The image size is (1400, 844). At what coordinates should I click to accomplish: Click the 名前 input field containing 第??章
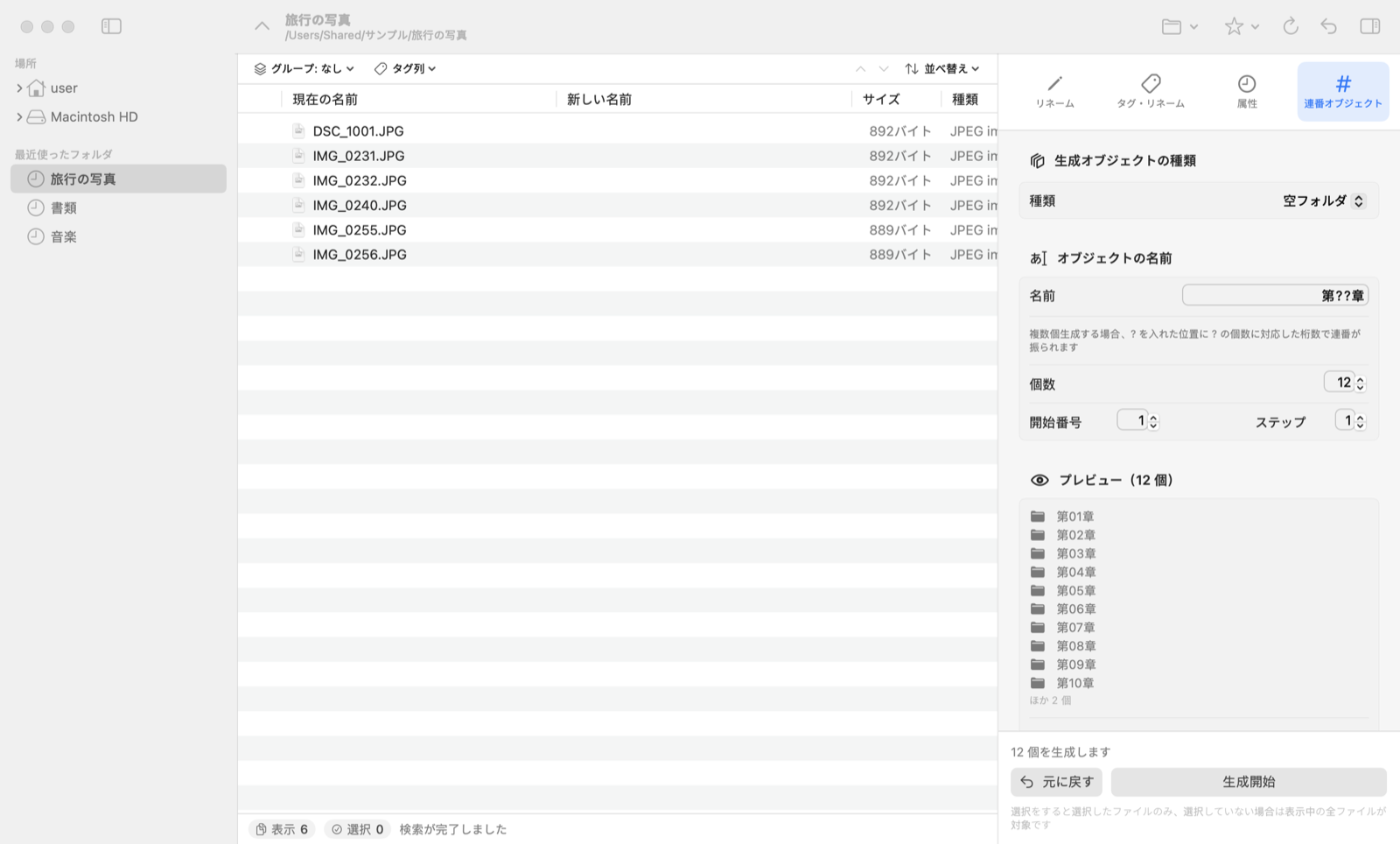(x=1275, y=296)
